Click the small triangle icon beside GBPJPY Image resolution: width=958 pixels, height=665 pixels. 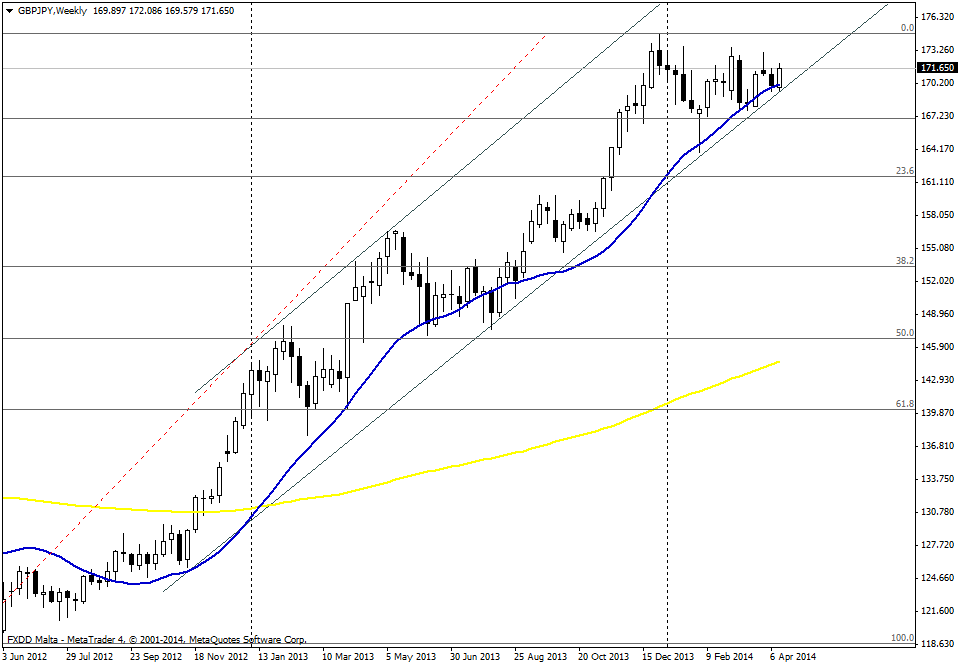tap(8, 10)
